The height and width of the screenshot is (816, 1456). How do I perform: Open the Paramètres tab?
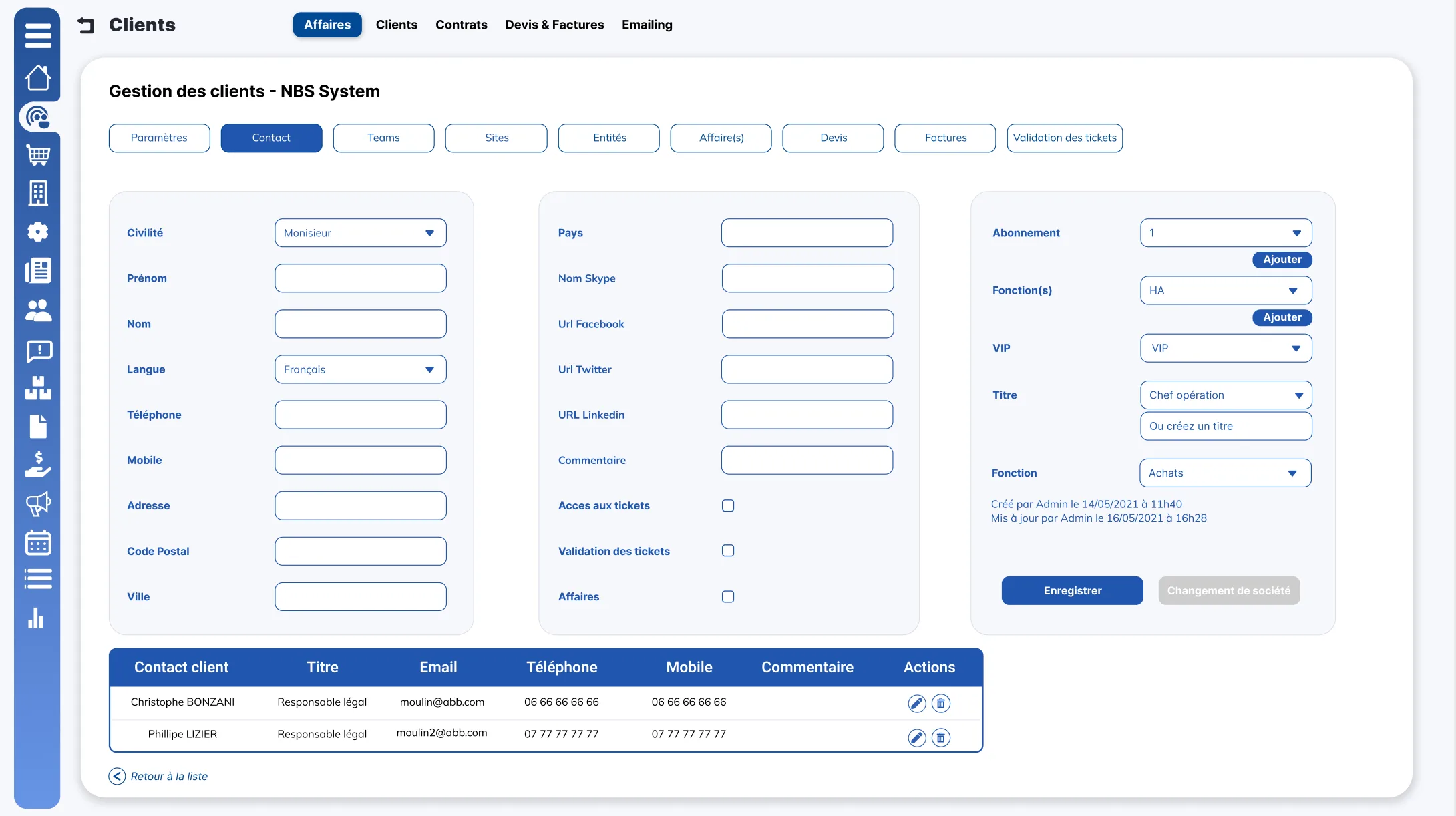tap(159, 138)
